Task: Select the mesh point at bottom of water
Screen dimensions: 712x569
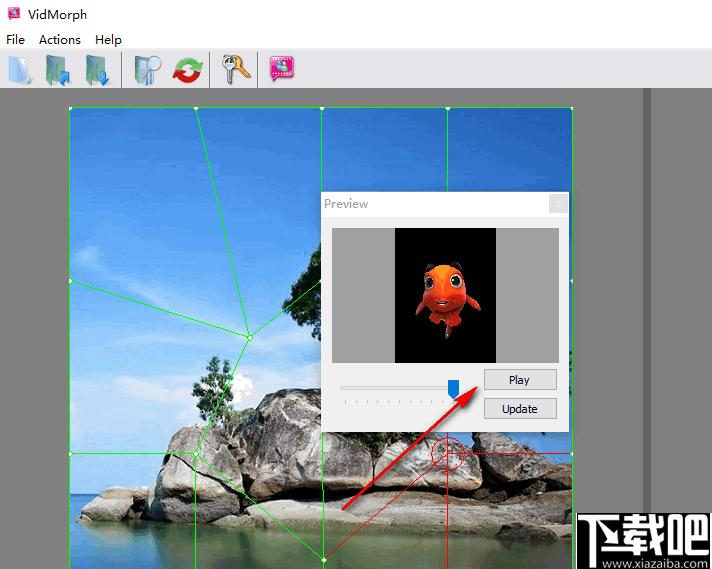Action: [324, 559]
